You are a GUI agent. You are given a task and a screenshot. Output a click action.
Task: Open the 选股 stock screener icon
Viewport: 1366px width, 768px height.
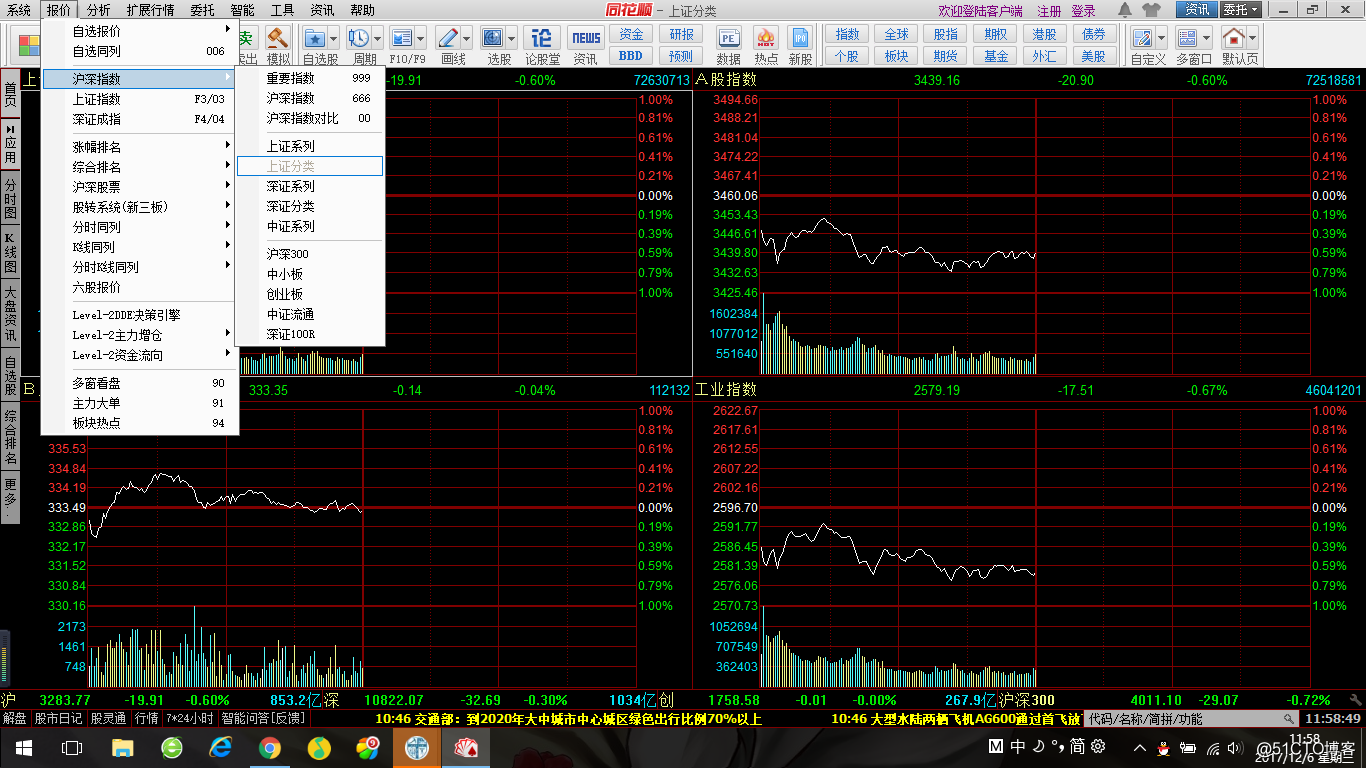coord(492,39)
